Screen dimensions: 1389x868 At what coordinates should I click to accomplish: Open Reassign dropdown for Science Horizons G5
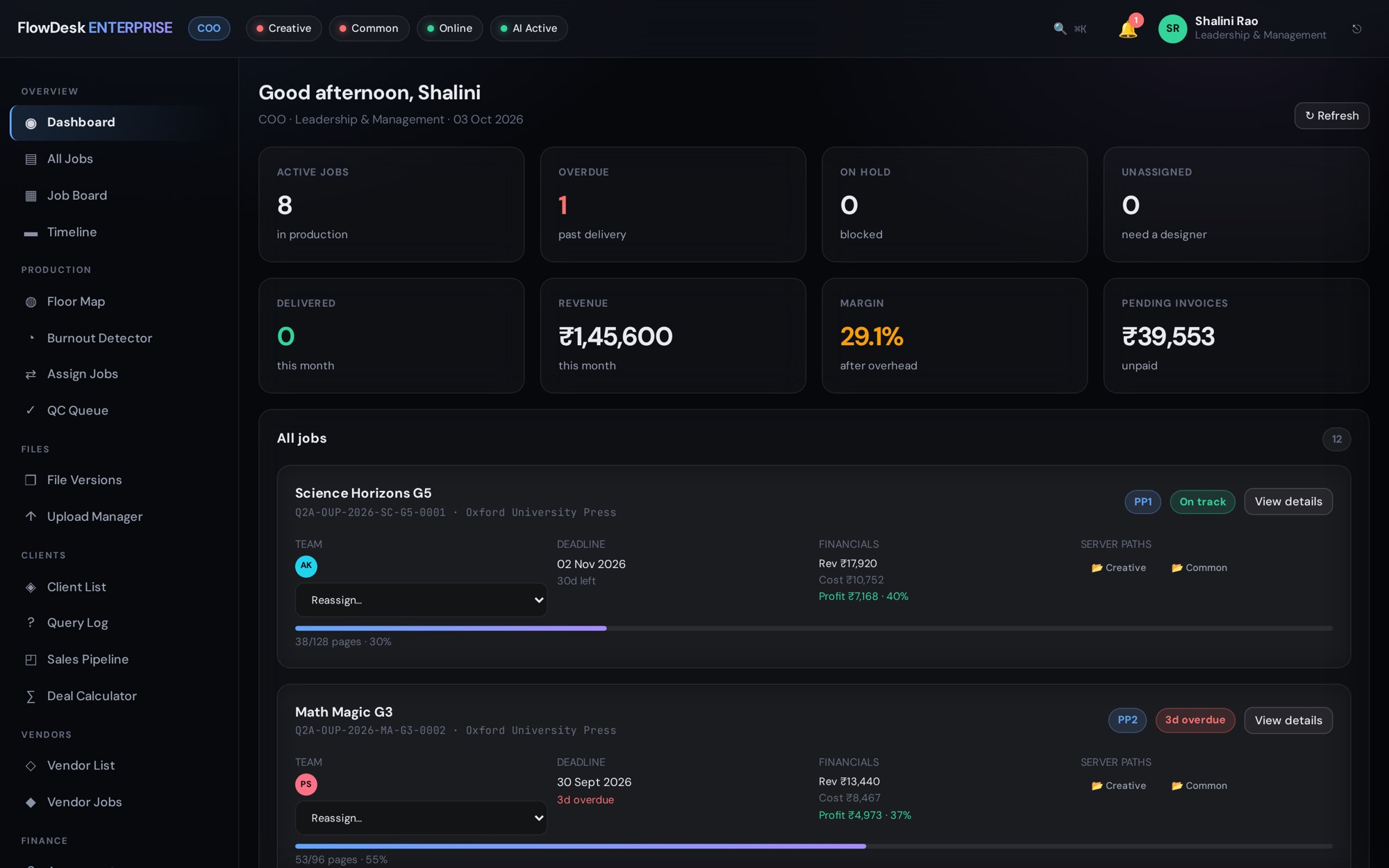(421, 600)
